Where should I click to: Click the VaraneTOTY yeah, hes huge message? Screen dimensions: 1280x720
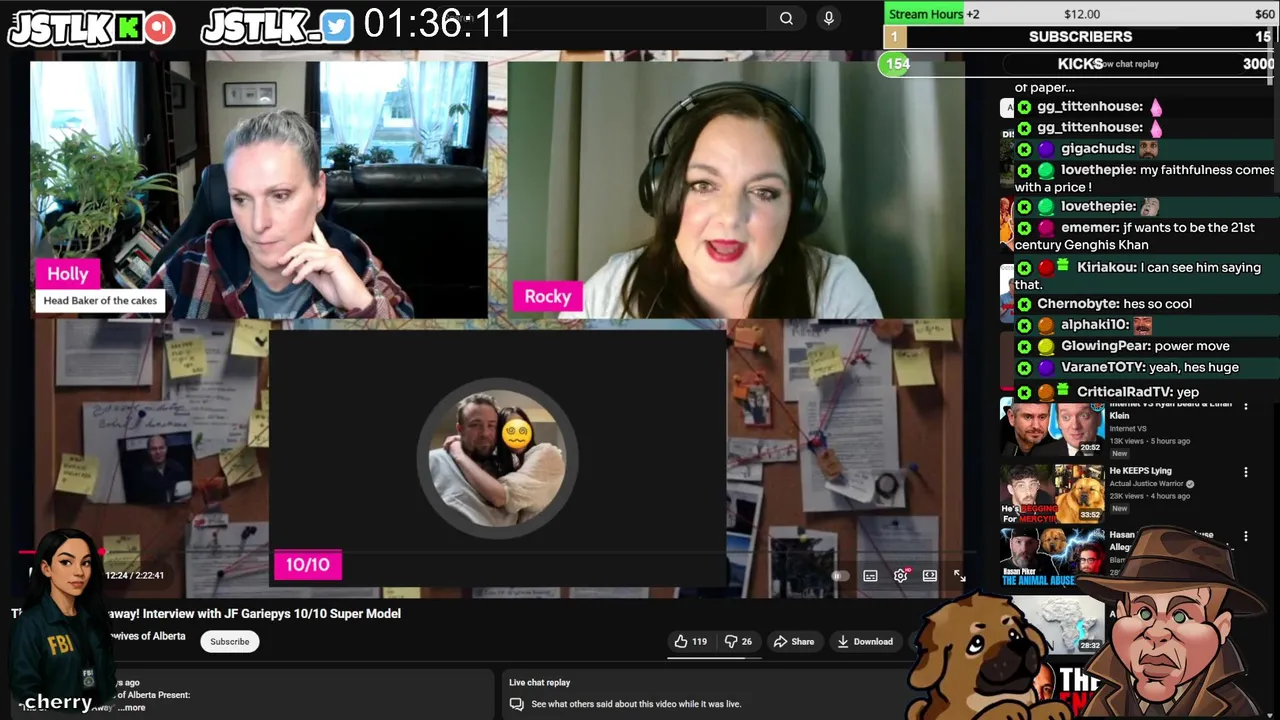tap(1128, 367)
